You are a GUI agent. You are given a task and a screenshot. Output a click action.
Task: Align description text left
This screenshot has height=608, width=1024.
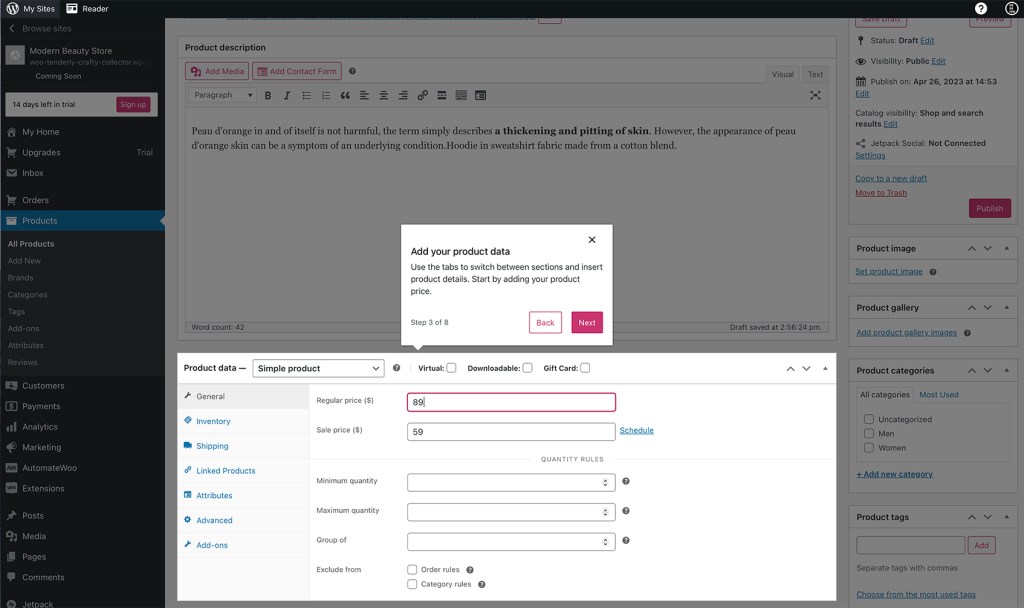click(364, 95)
